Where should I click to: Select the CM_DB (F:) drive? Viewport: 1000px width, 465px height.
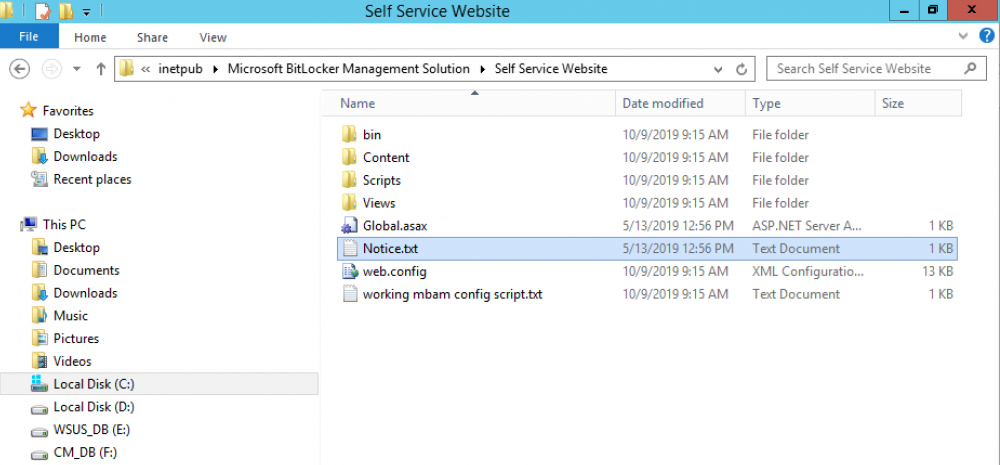pyautogui.click(x=85, y=453)
